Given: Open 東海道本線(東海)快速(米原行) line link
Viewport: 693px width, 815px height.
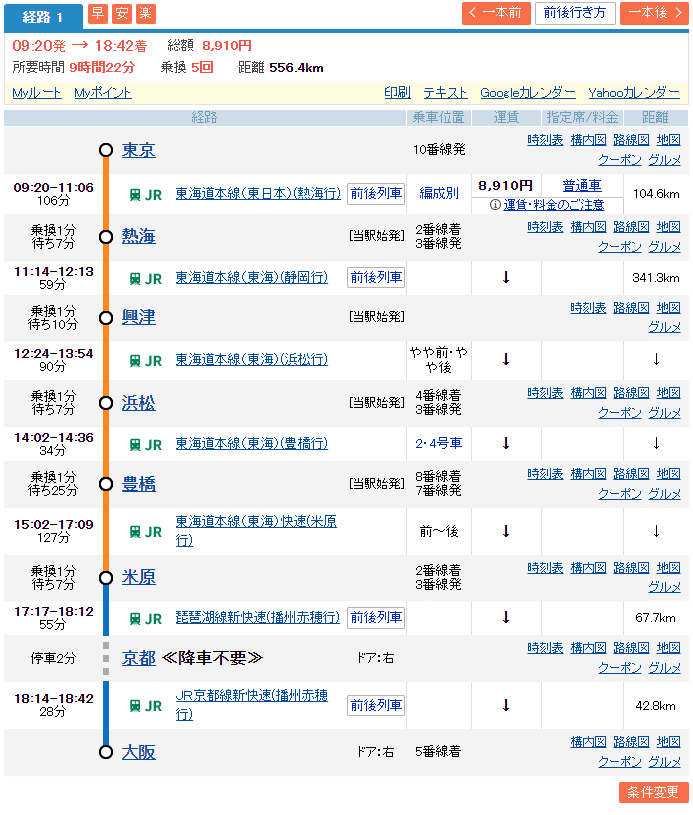Looking at the screenshot, I should point(256,531).
